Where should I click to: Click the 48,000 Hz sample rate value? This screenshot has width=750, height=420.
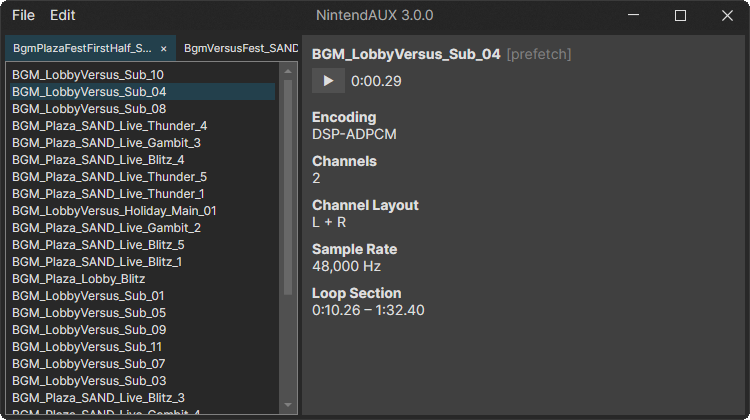tap(346, 266)
